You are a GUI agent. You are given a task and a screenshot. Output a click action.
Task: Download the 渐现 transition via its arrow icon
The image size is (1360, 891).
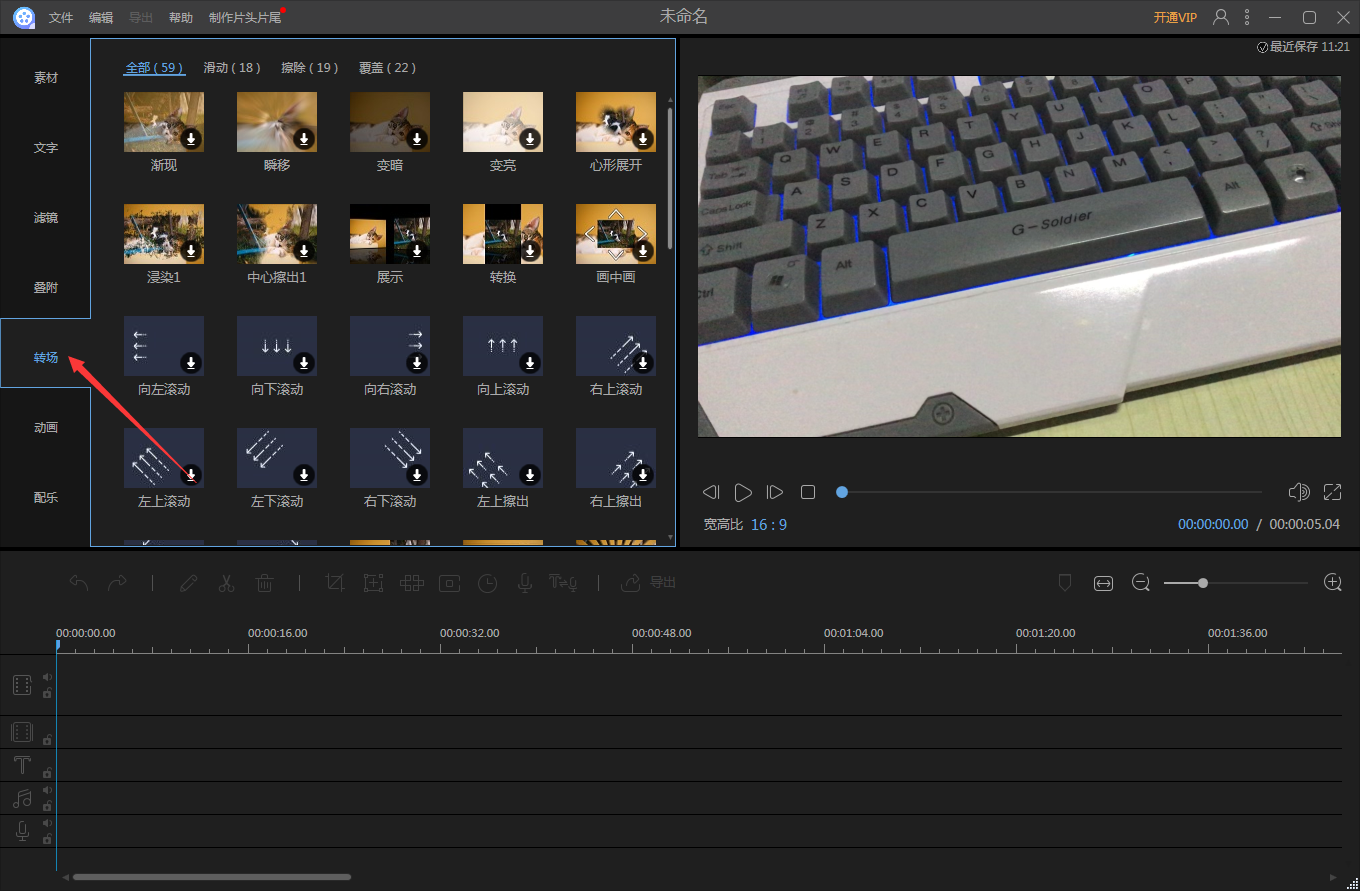191,139
